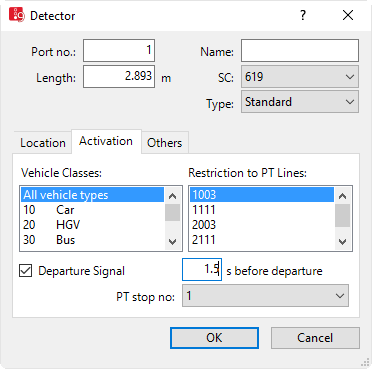Switch to the Location tab

(43, 143)
